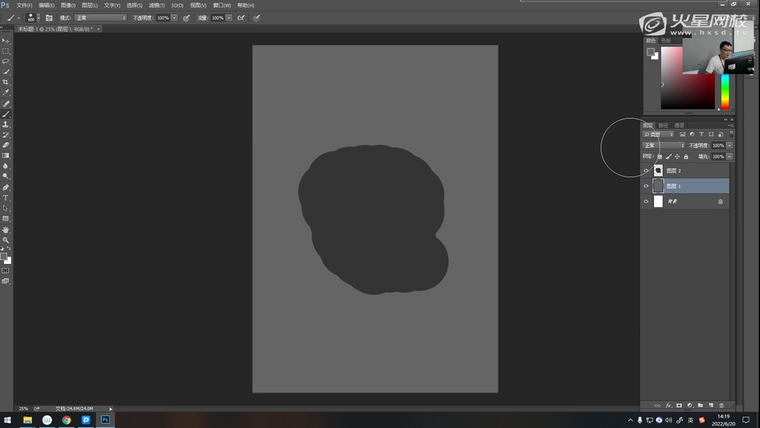760x428 pixels.
Task: Select the Hand tool
Action: tap(5, 229)
